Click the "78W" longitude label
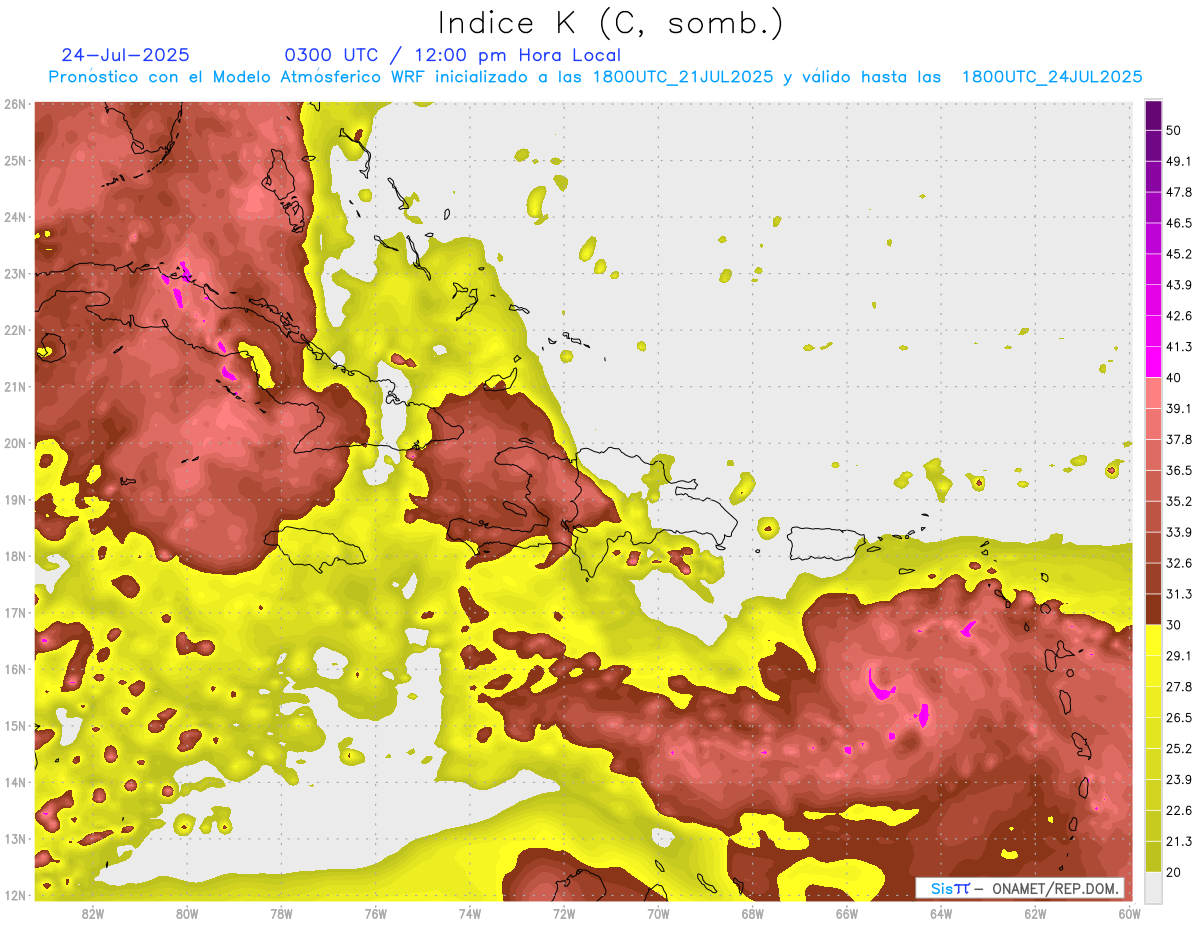 tap(281, 914)
